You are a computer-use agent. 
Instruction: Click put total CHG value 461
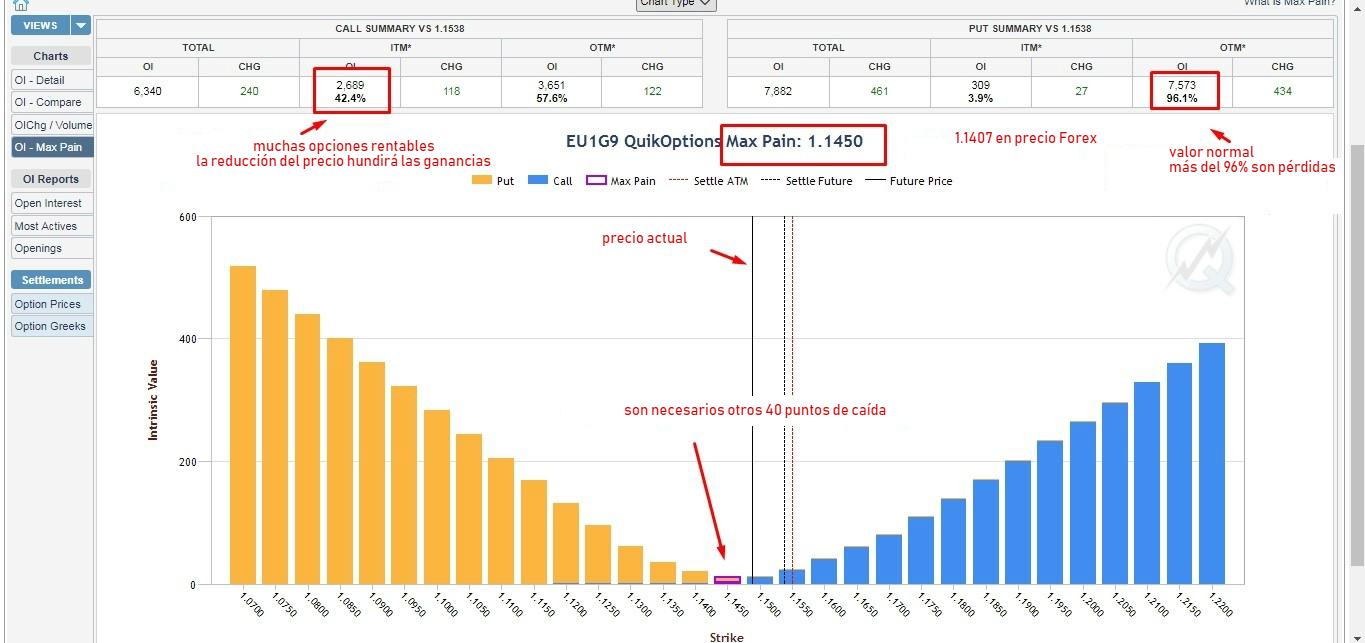[880, 92]
